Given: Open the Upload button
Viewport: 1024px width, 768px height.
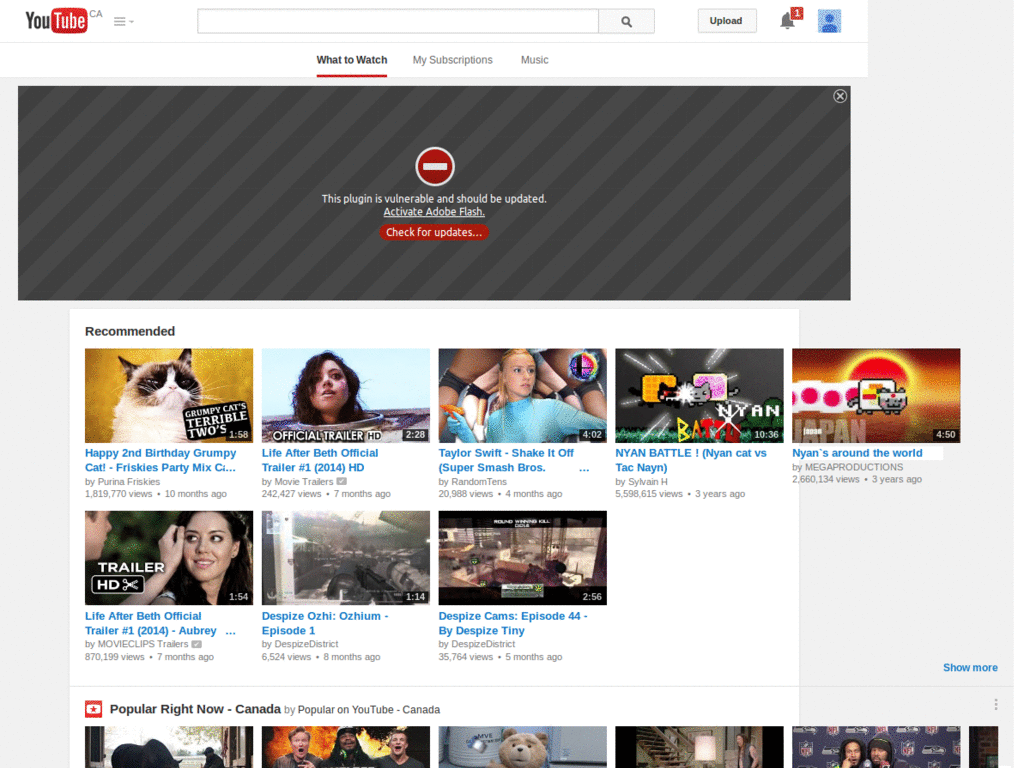Looking at the screenshot, I should click(x=726, y=21).
